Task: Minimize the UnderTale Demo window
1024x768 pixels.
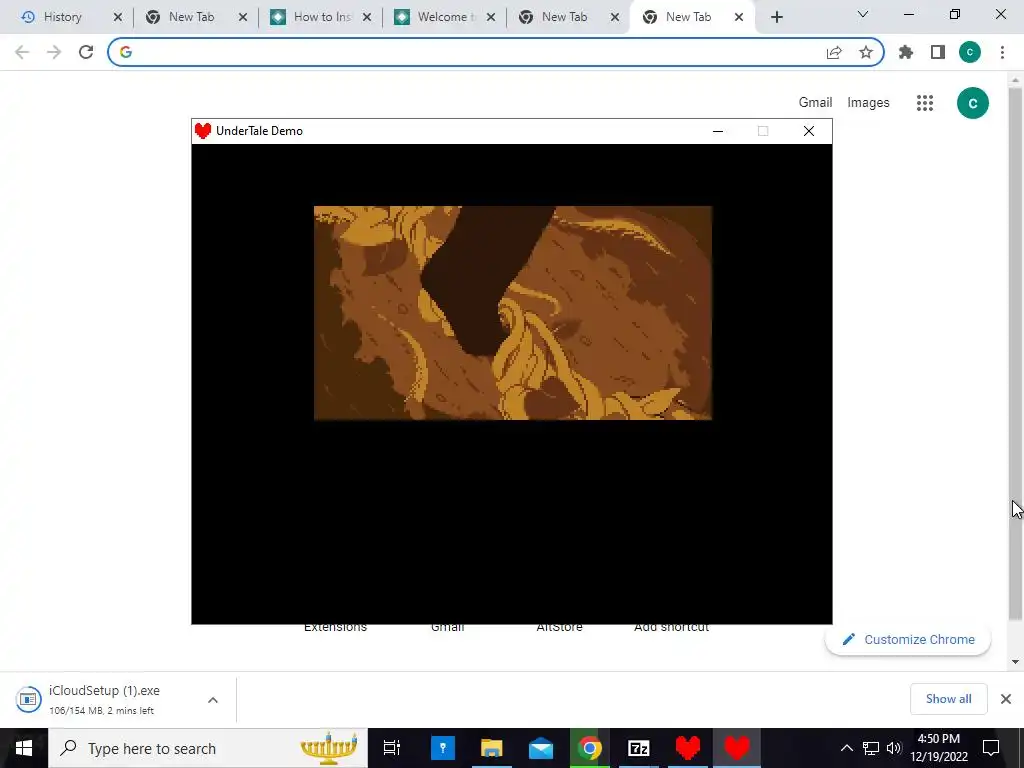Action: tap(718, 131)
